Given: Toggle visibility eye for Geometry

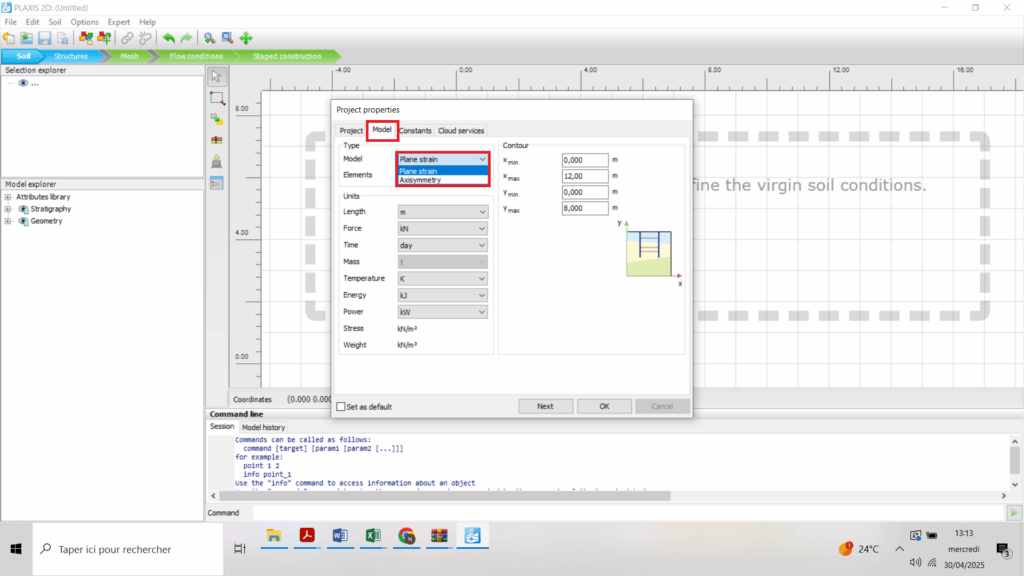Looking at the screenshot, I should click(24, 221).
